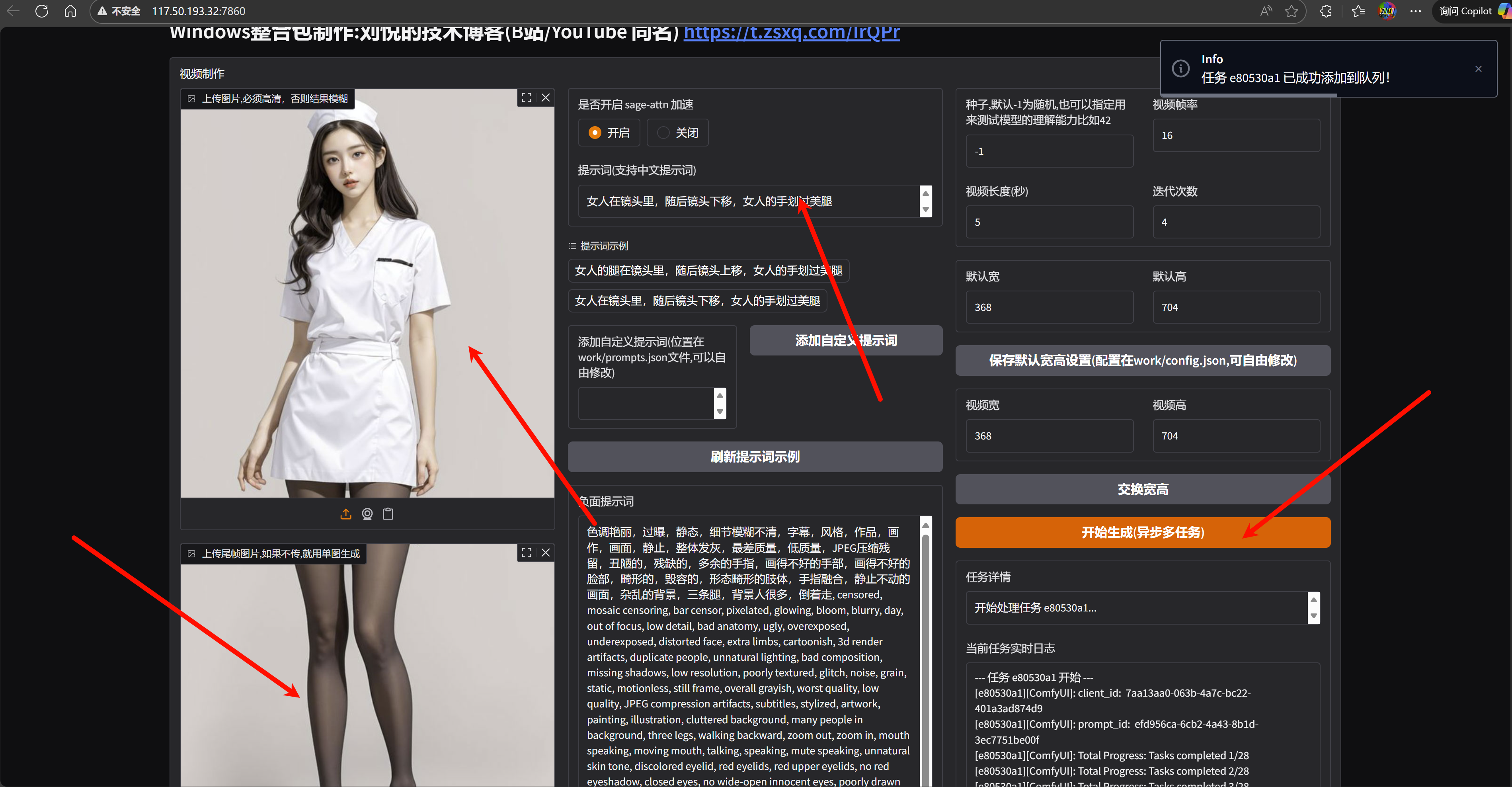Click the 刷新提示词示例 button
This screenshot has height=787, width=1512.
click(754, 457)
